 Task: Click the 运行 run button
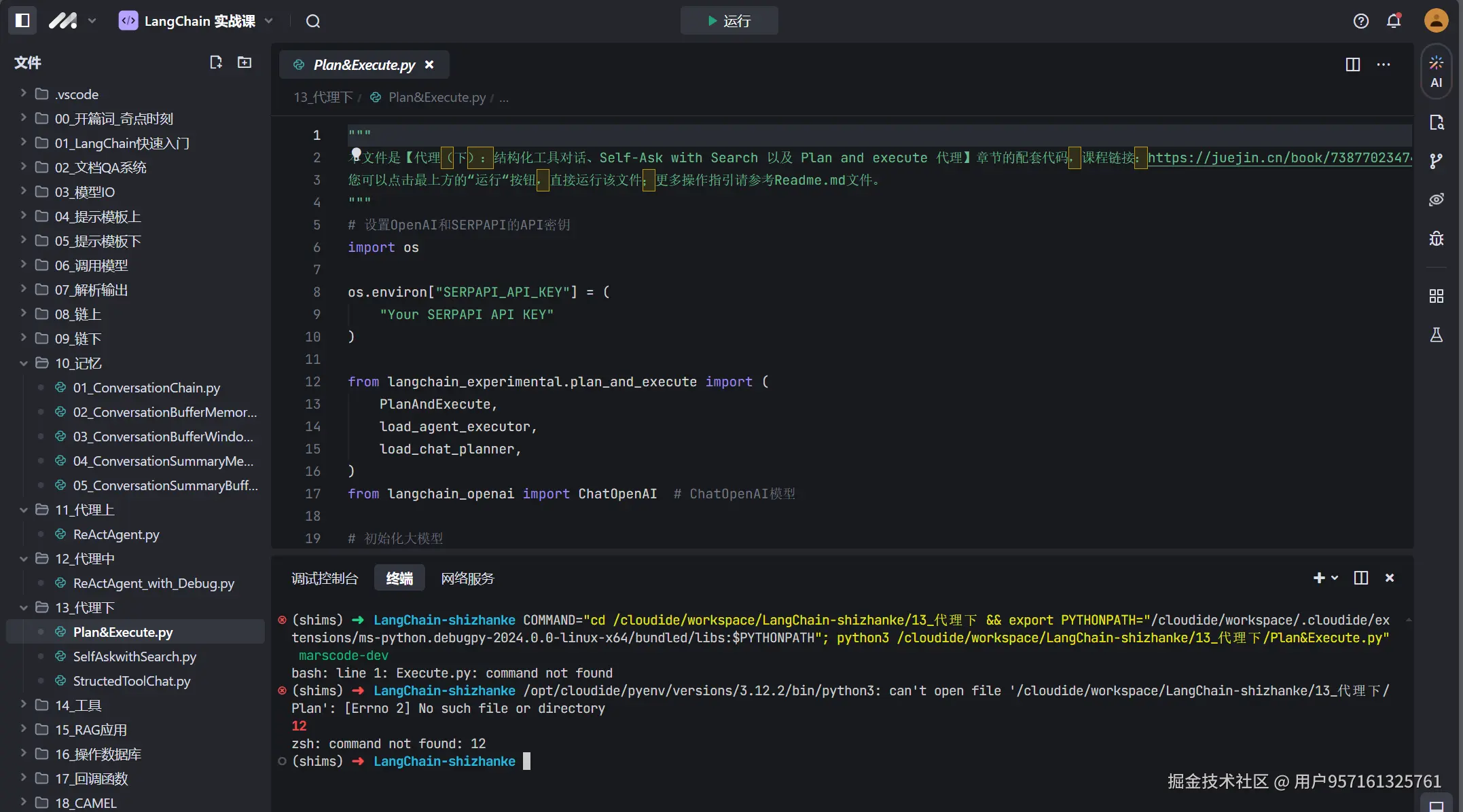point(729,21)
